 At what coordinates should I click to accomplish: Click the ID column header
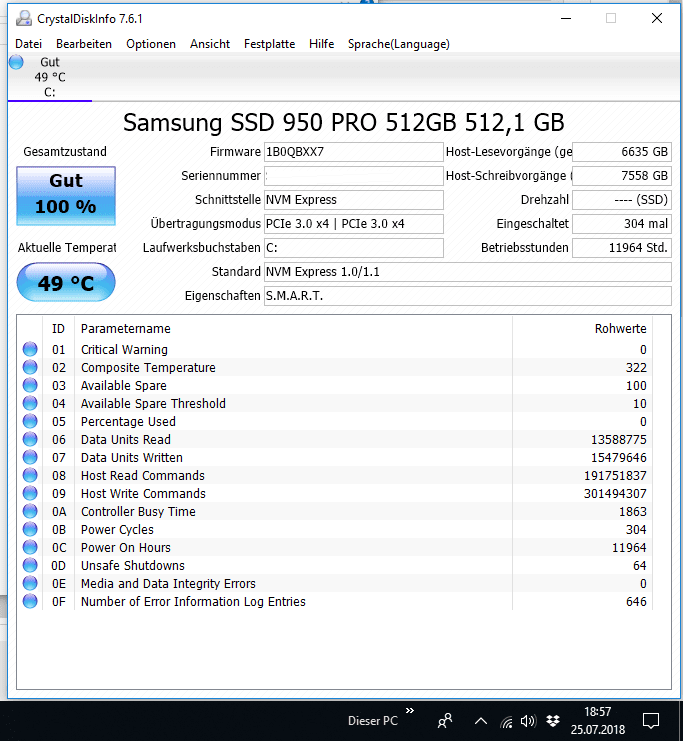point(58,328)
